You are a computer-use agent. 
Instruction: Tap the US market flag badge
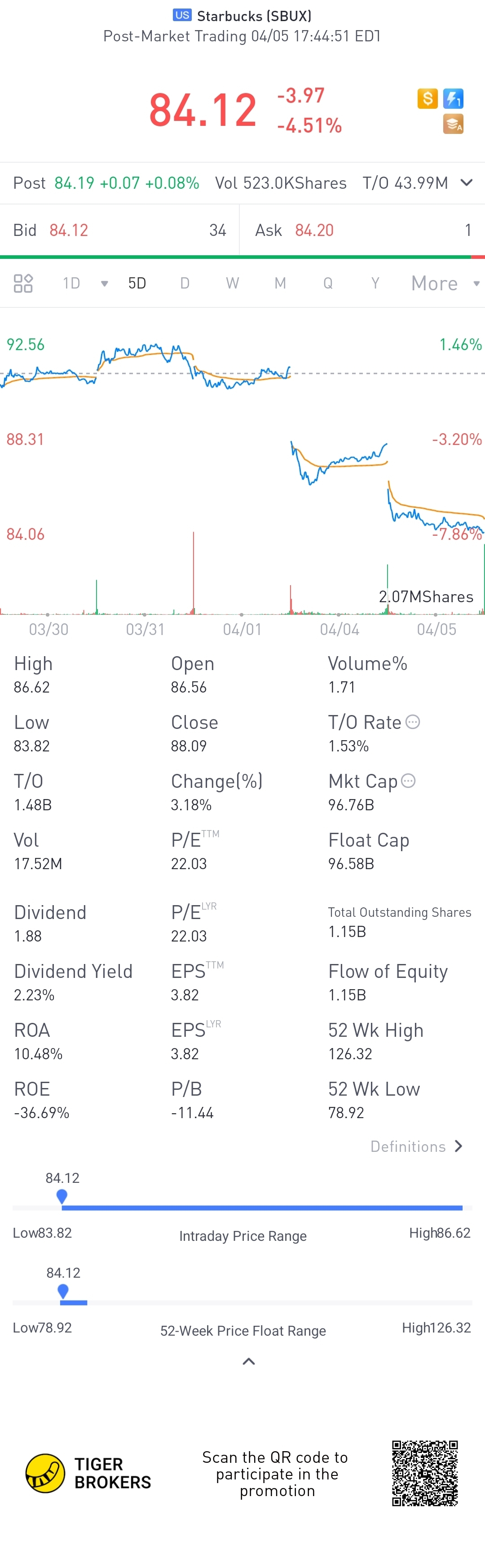coord(182,15)
